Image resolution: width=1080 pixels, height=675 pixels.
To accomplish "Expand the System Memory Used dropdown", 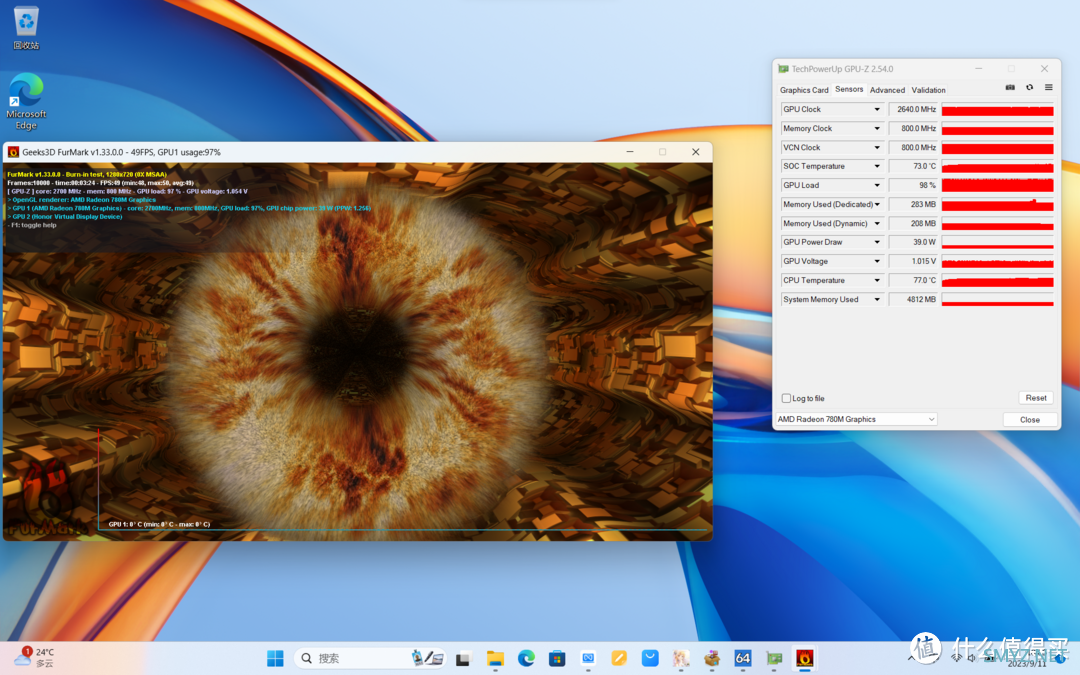I will 877,300.
